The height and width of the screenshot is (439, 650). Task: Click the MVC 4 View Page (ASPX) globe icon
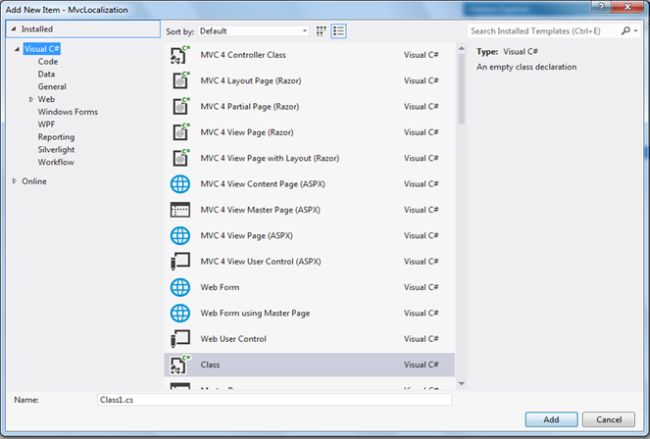[x=180, y=235]
